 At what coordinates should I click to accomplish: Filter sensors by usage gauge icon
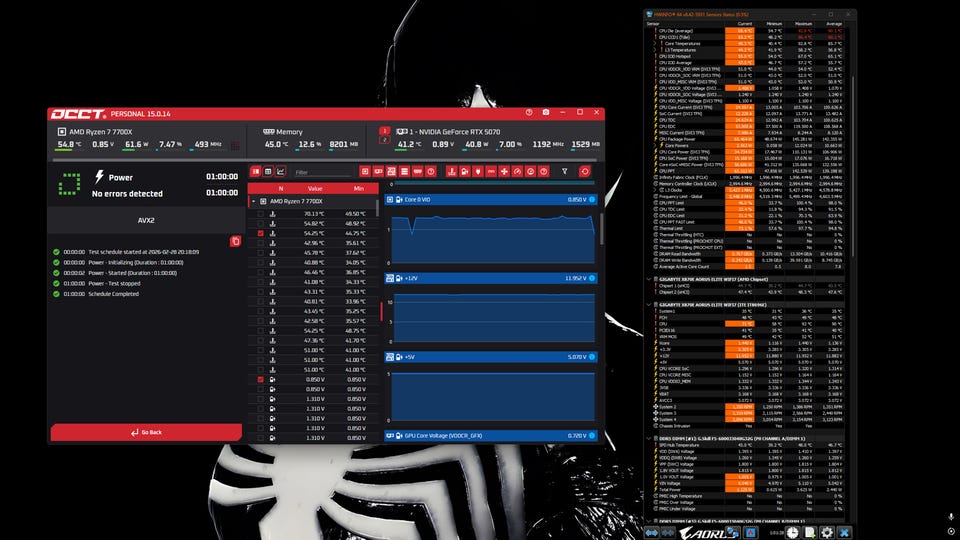pos(517,171)
